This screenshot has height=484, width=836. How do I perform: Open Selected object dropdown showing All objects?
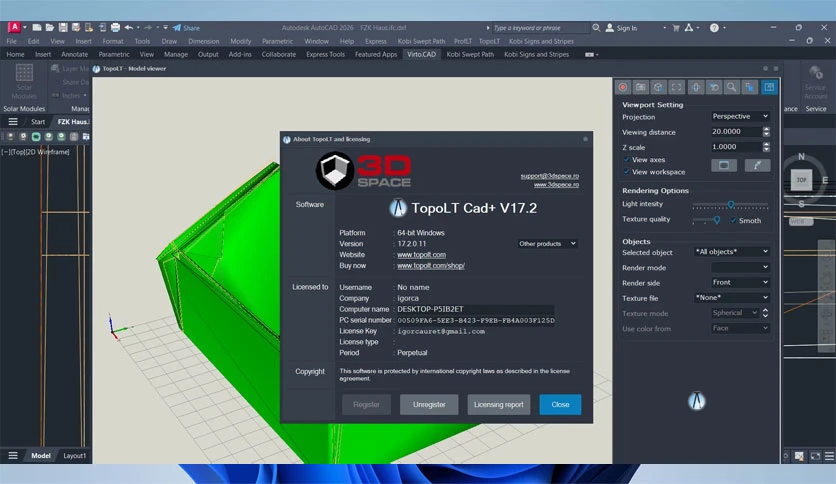pyautogui.click(x=732, y=252)
